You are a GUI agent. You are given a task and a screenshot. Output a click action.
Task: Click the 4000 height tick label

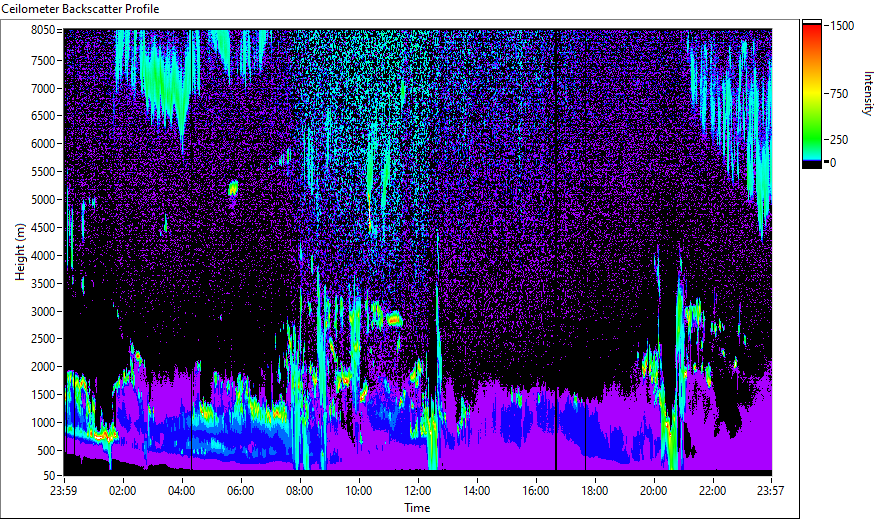coord(43,256)
